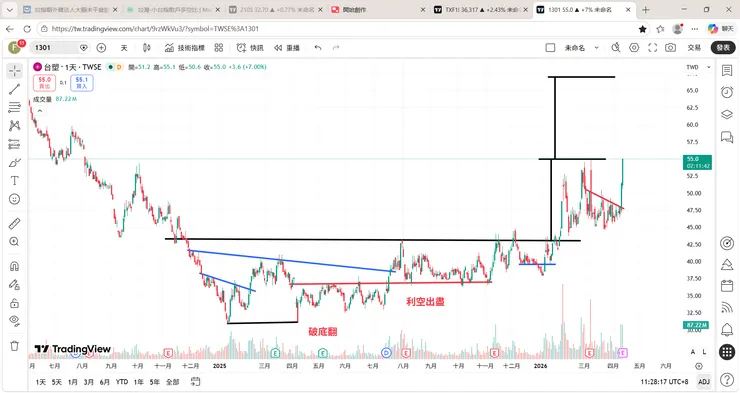Open the pattern drawing tools

[x=15, y=125]
